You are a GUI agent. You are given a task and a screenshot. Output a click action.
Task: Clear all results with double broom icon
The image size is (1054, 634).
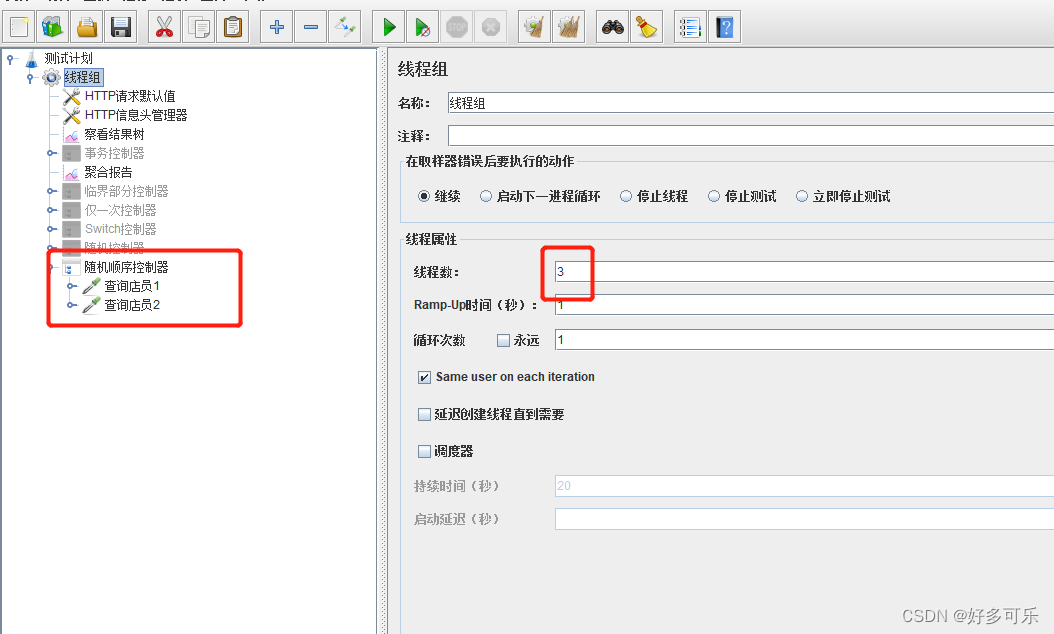pos(569,28)
